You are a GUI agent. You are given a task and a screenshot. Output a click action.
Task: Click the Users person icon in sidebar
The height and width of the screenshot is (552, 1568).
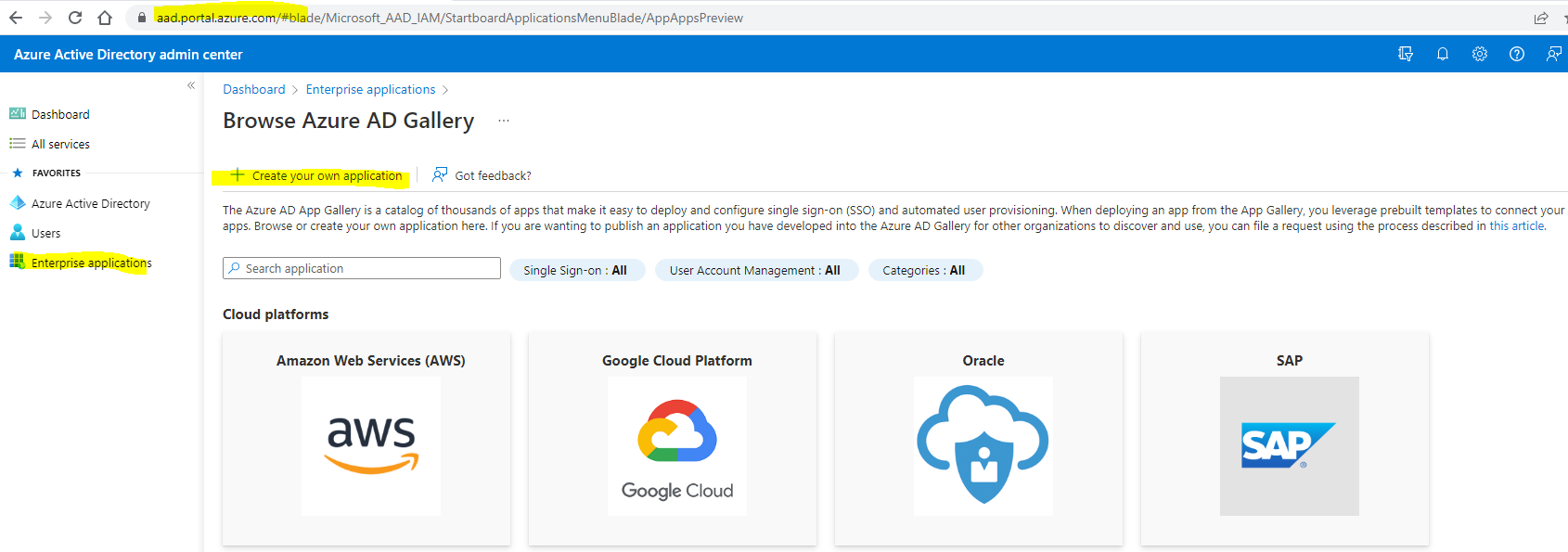(x=18, y=233)
